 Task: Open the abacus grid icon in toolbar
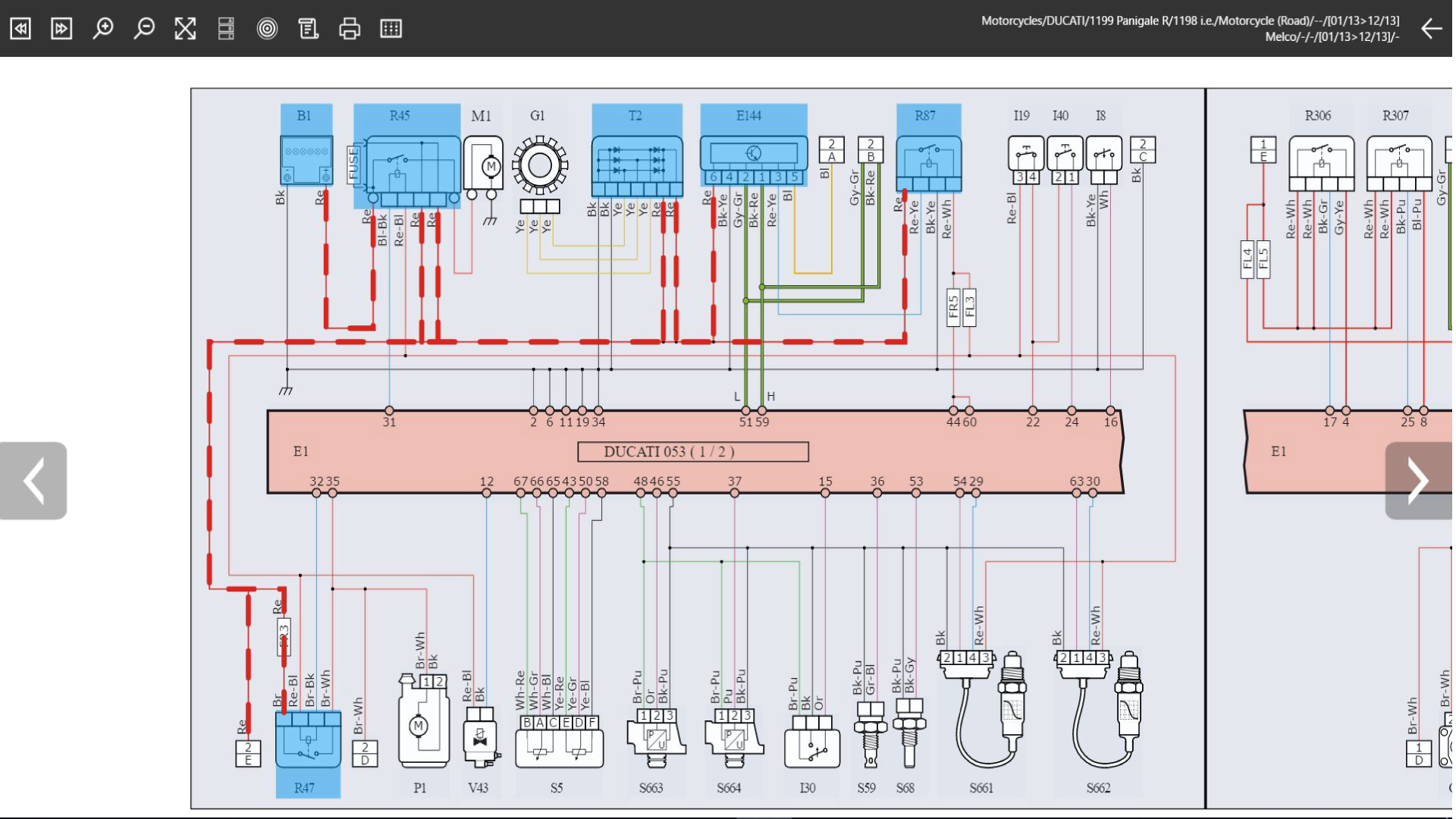click(x=391, y=29)
